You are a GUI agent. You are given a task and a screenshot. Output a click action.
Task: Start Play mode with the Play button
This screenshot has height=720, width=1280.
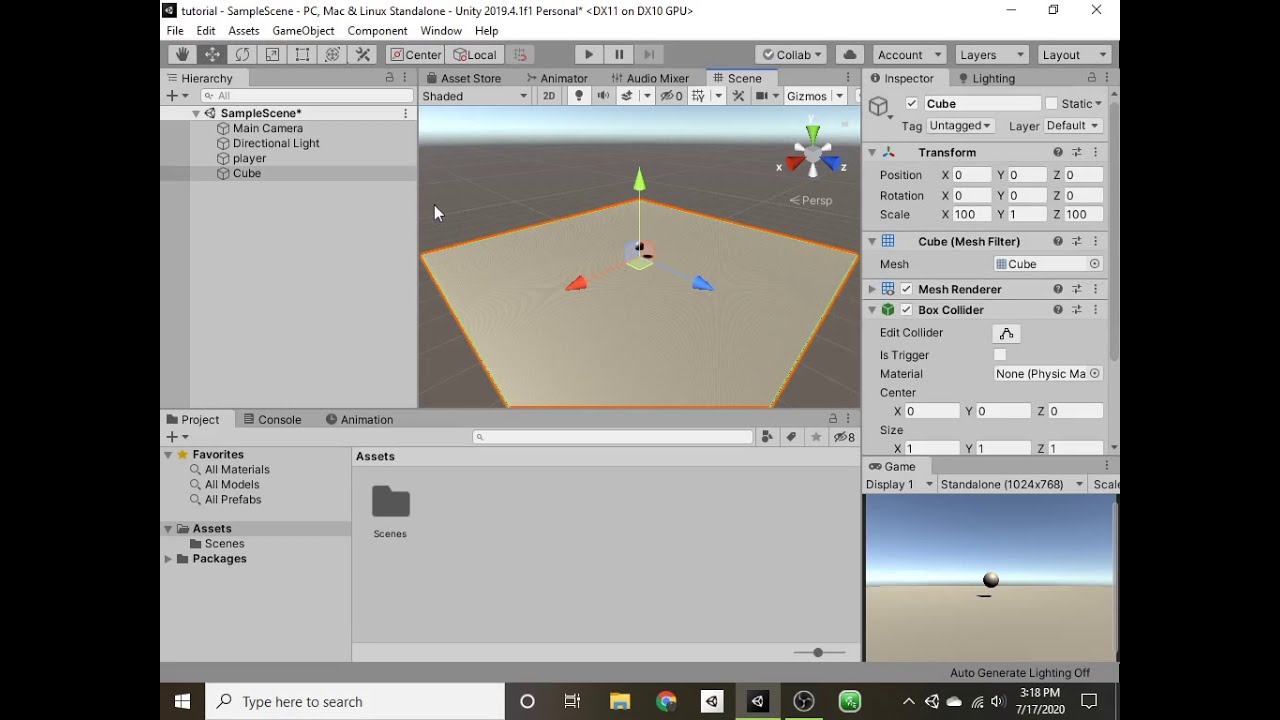click(588, 55)
